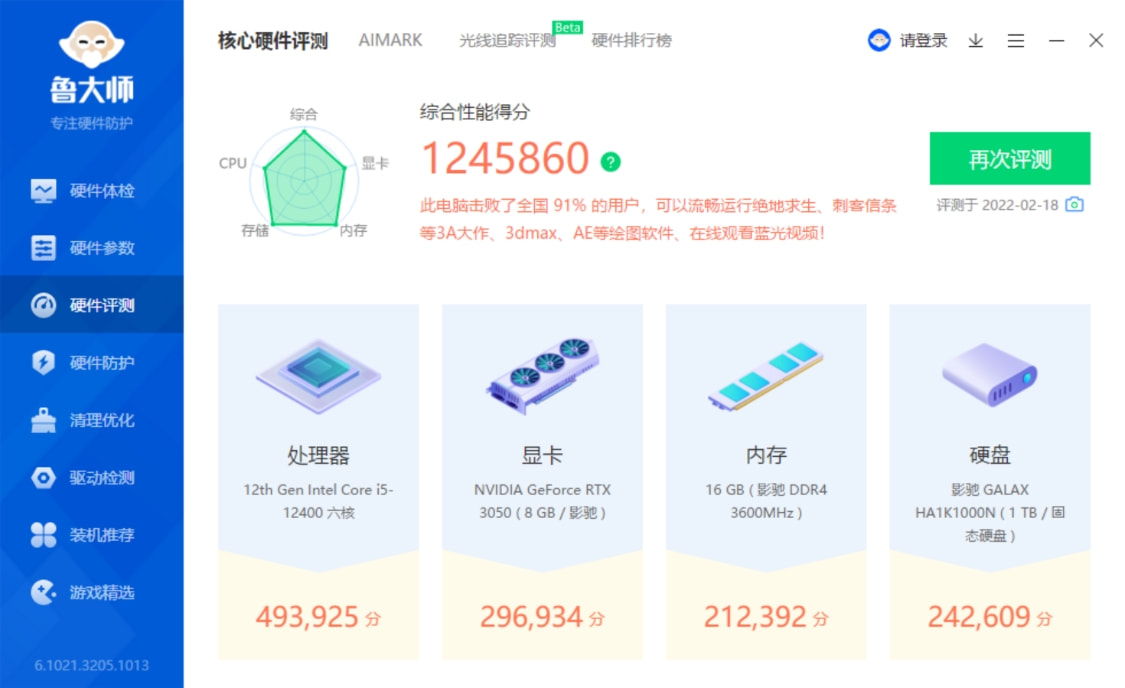The image size is (1125, 688).
Task: Open the 装机推荐 build recommendation section
Action: [85, 535]
